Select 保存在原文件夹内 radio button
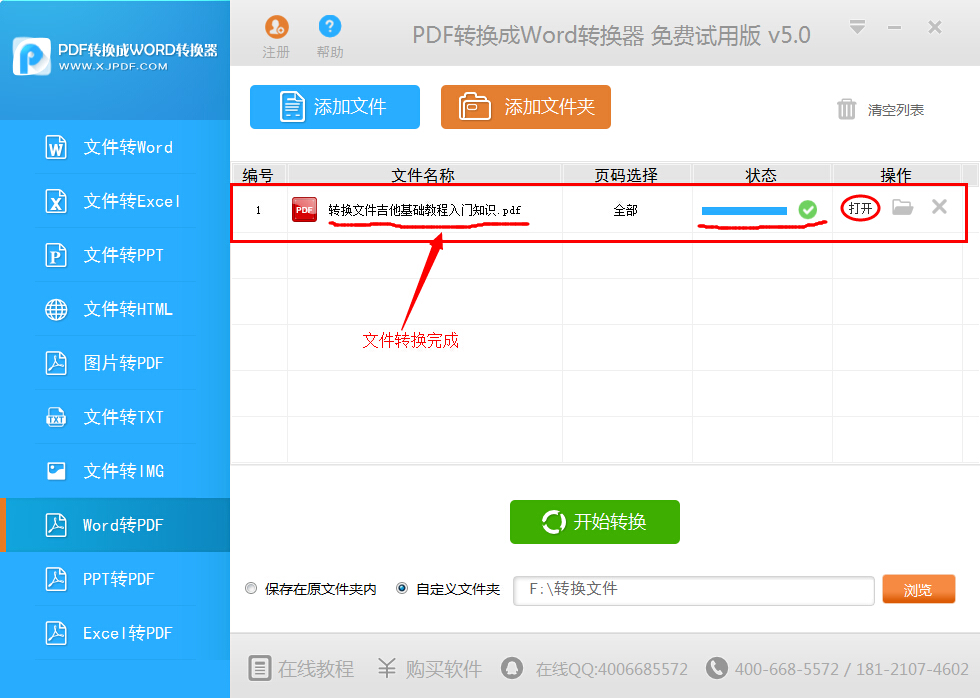Image resolution: width=980 pixels, height=698 pixels. 251,589
